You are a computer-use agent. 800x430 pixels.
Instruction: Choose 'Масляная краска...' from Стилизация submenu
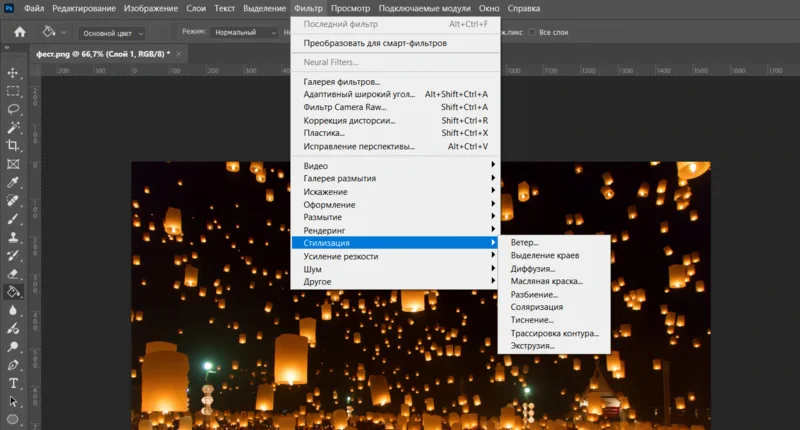click(x=546, y=282)
